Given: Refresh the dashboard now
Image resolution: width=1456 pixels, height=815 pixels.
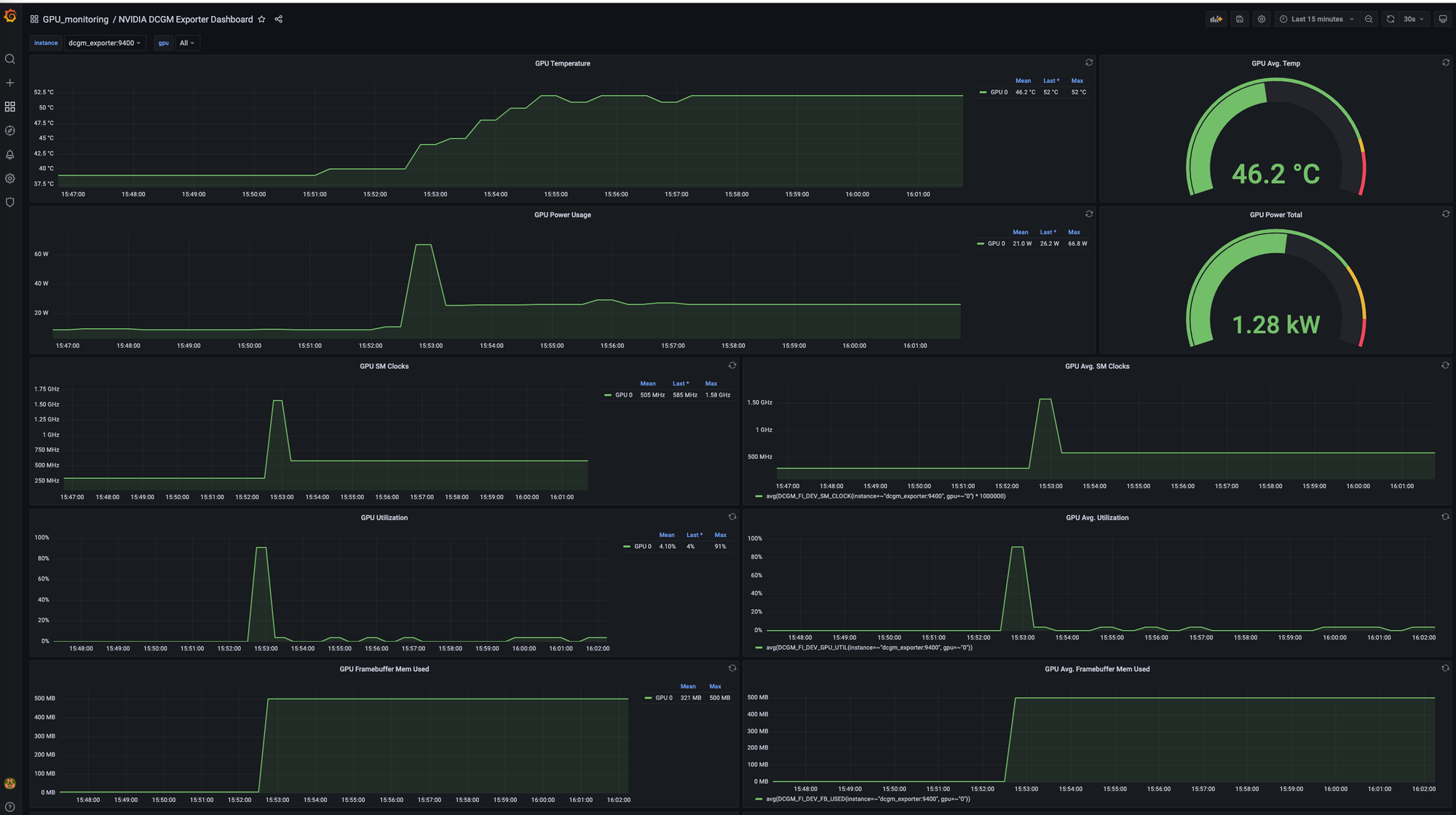Looking at the screenshot, I should (x=1390, y=20).
